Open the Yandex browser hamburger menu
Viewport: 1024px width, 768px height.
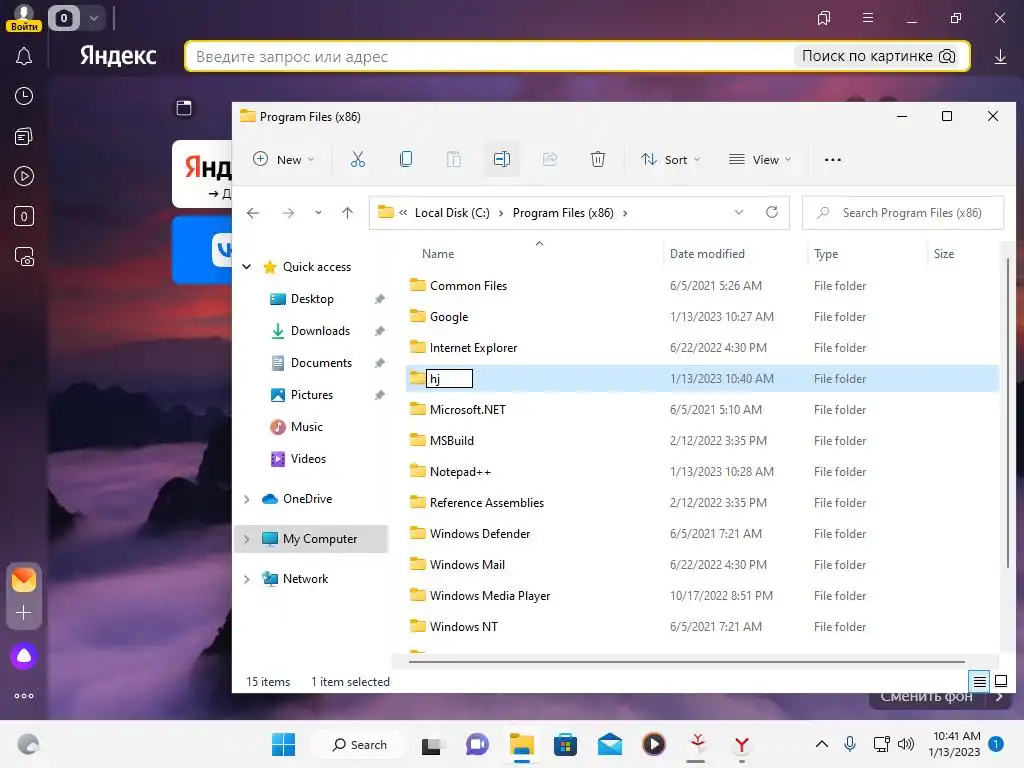868,18
